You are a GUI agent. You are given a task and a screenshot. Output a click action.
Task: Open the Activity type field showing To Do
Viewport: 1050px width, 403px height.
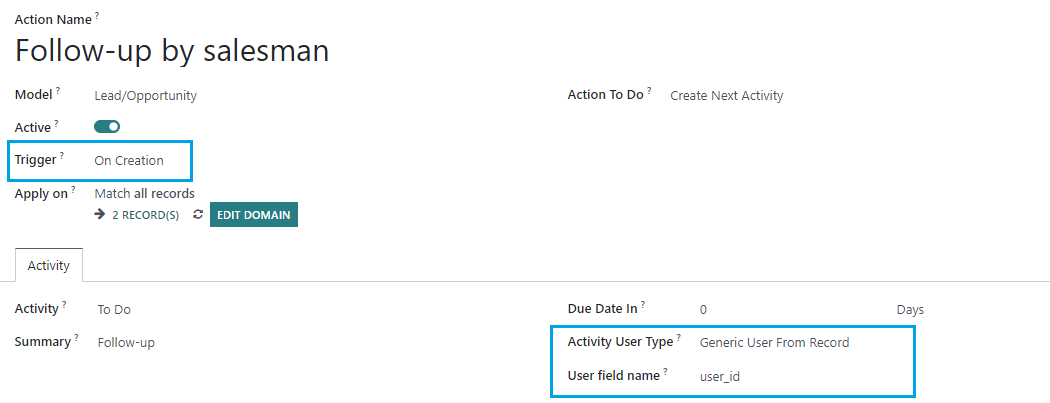tap(114, 310)
